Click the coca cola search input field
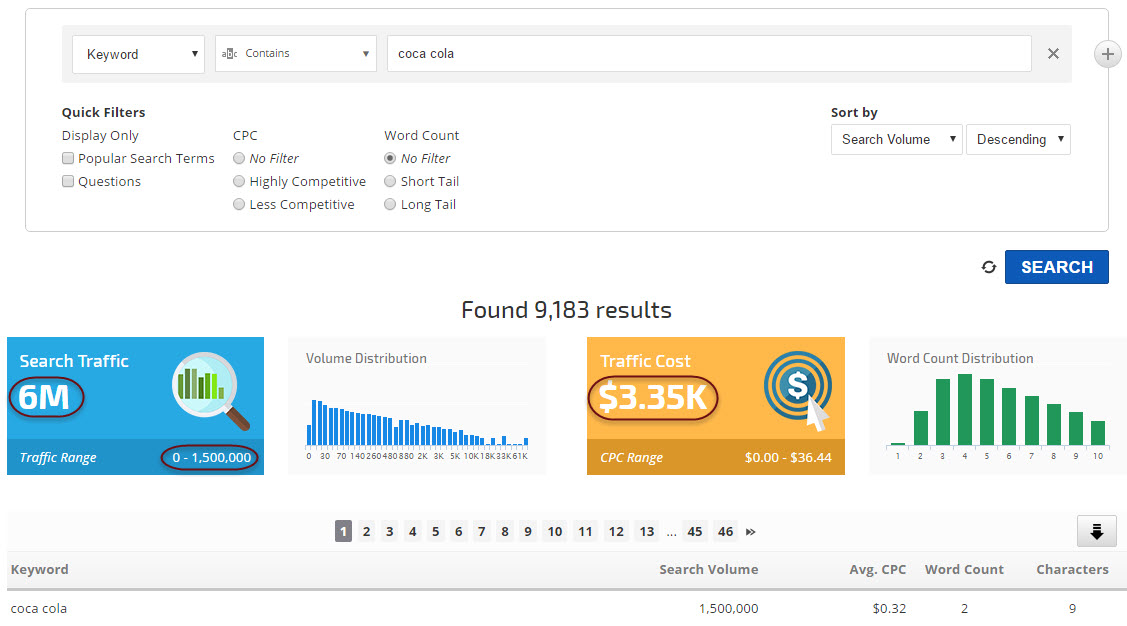 tap(708, 54)
